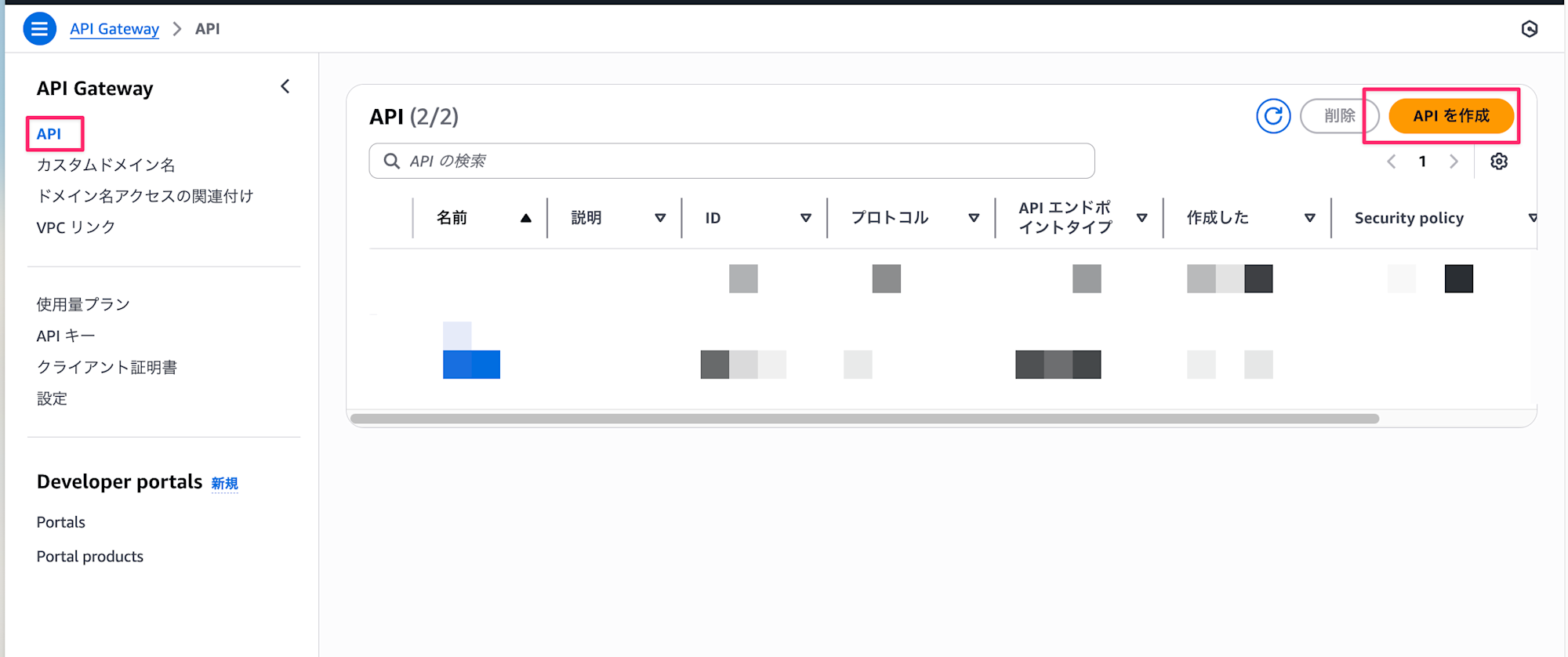Click the Security policy column header
The width and height of the screenshot is (1568, 657).
pyautogui.click(x=1409, y=218)
